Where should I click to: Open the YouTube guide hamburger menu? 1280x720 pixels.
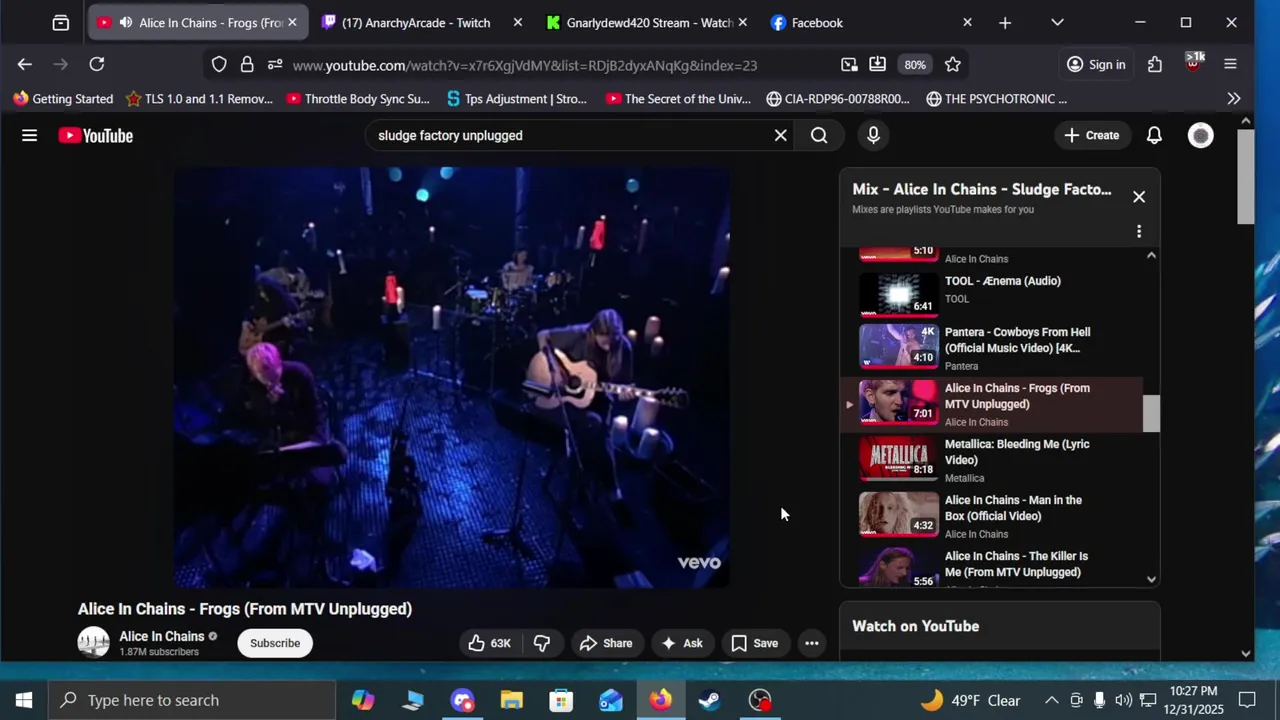[29, 135]
